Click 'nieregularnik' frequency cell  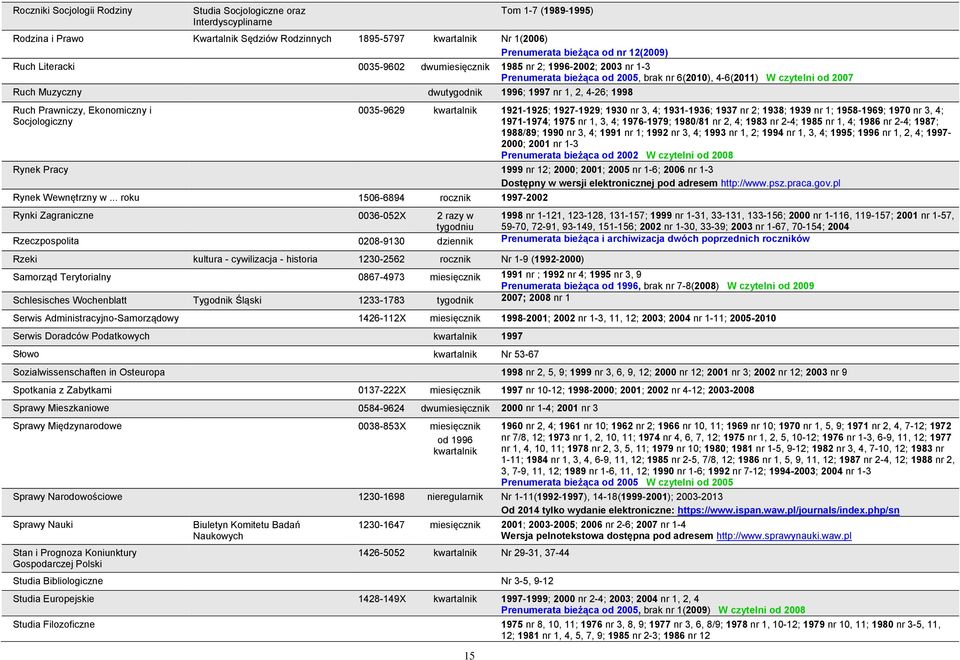[x=455, y=497]
